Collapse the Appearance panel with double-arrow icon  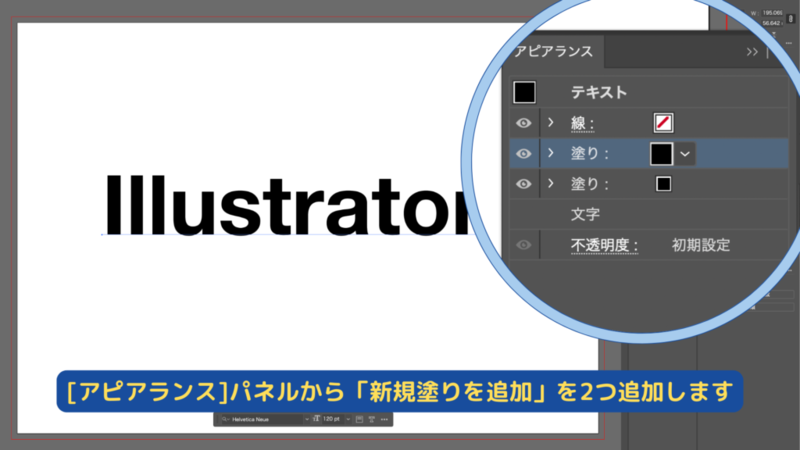752,52
